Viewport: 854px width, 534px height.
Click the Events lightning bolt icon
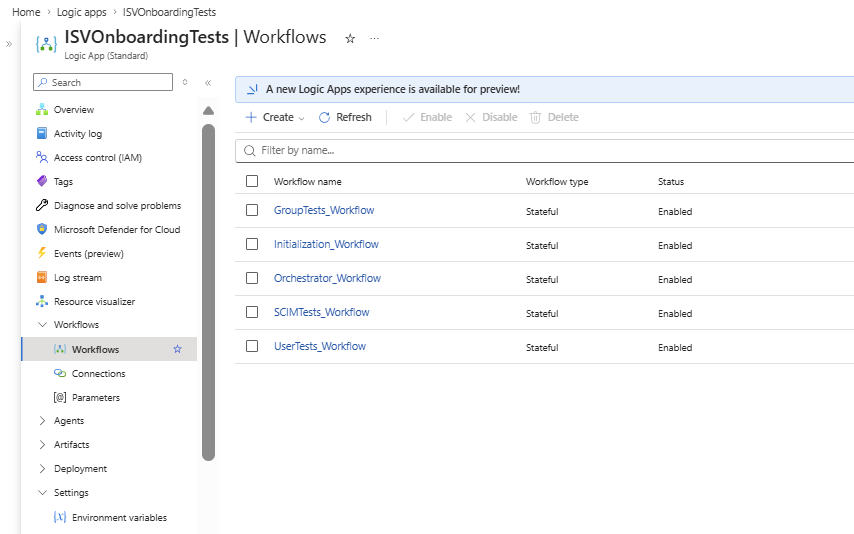click(x=42, y=253)
